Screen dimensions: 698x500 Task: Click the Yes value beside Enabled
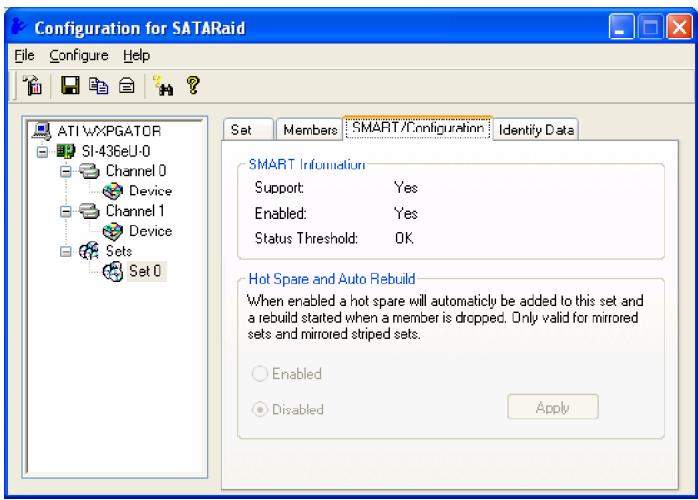tap(406, 213)
